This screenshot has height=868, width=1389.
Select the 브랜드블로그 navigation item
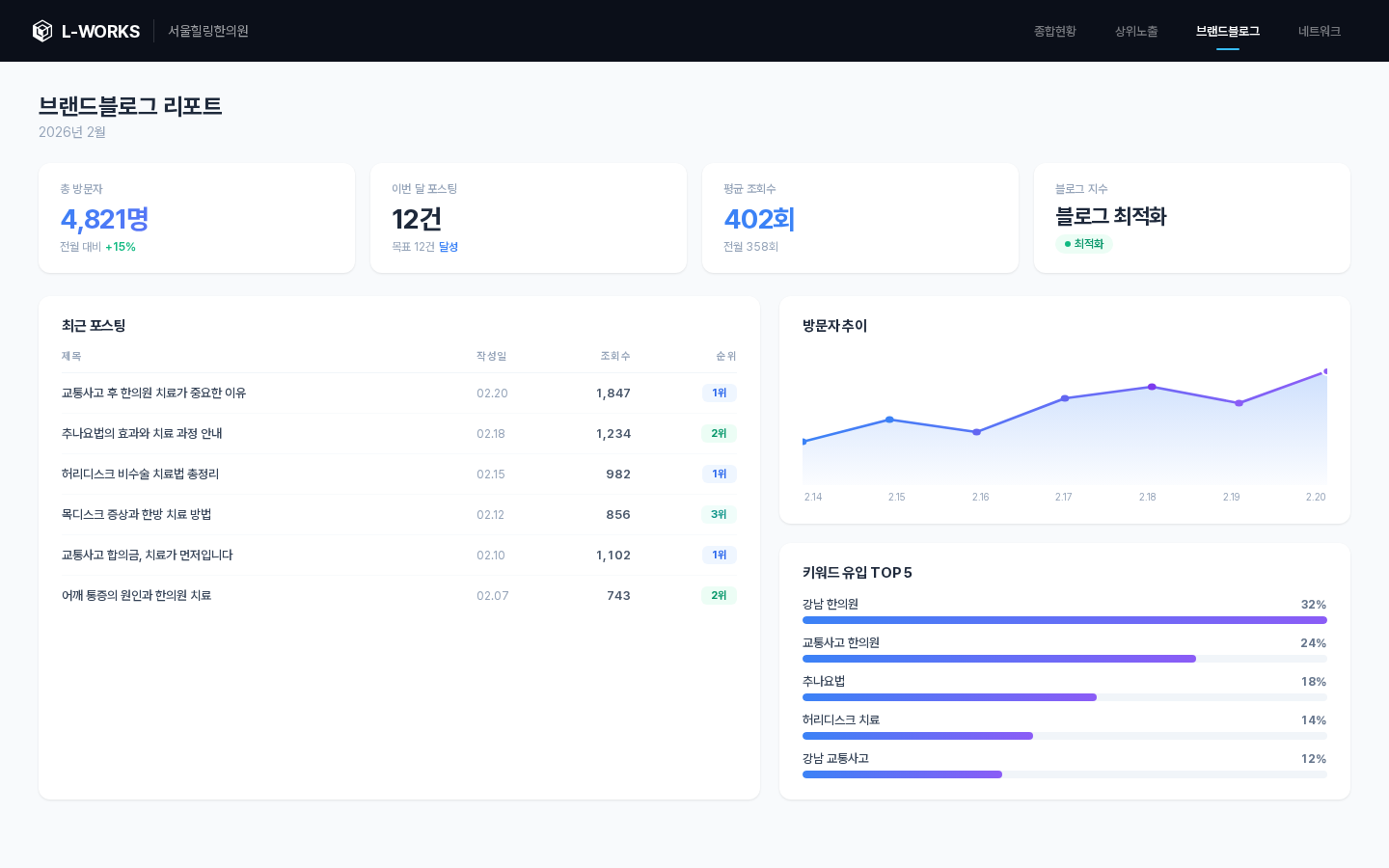click(1228, 31)
